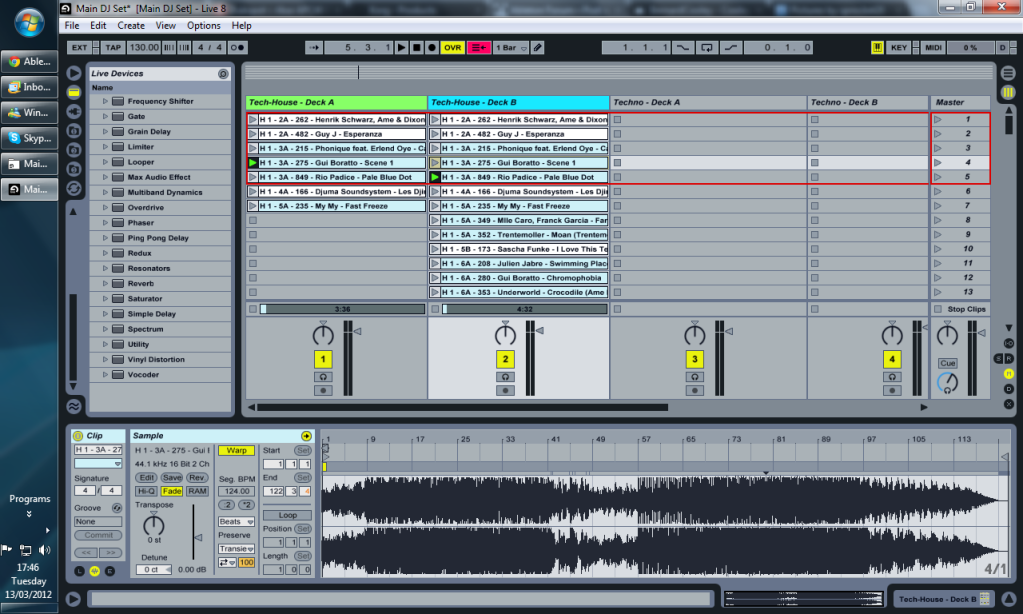Open the Beats warp mode dropdown

(x=236, y=521)
